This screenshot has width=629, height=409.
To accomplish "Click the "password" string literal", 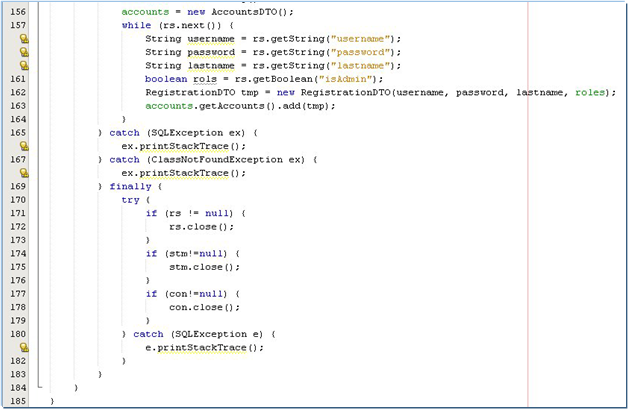I will (360, 52).
